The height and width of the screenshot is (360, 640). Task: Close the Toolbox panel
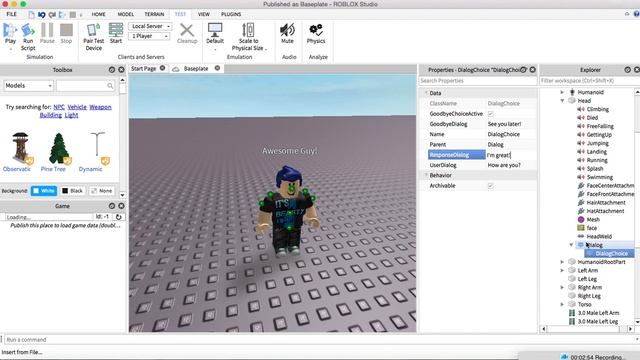121,70
